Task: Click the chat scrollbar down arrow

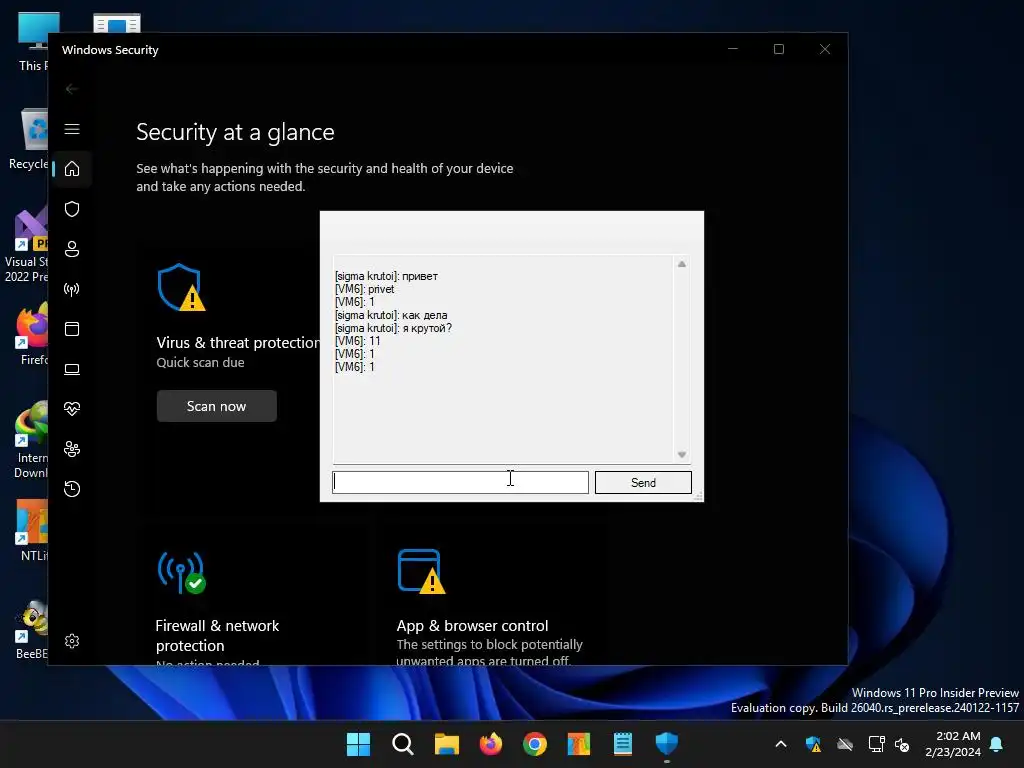Action: pyautogui.click(x=682, y=455)
